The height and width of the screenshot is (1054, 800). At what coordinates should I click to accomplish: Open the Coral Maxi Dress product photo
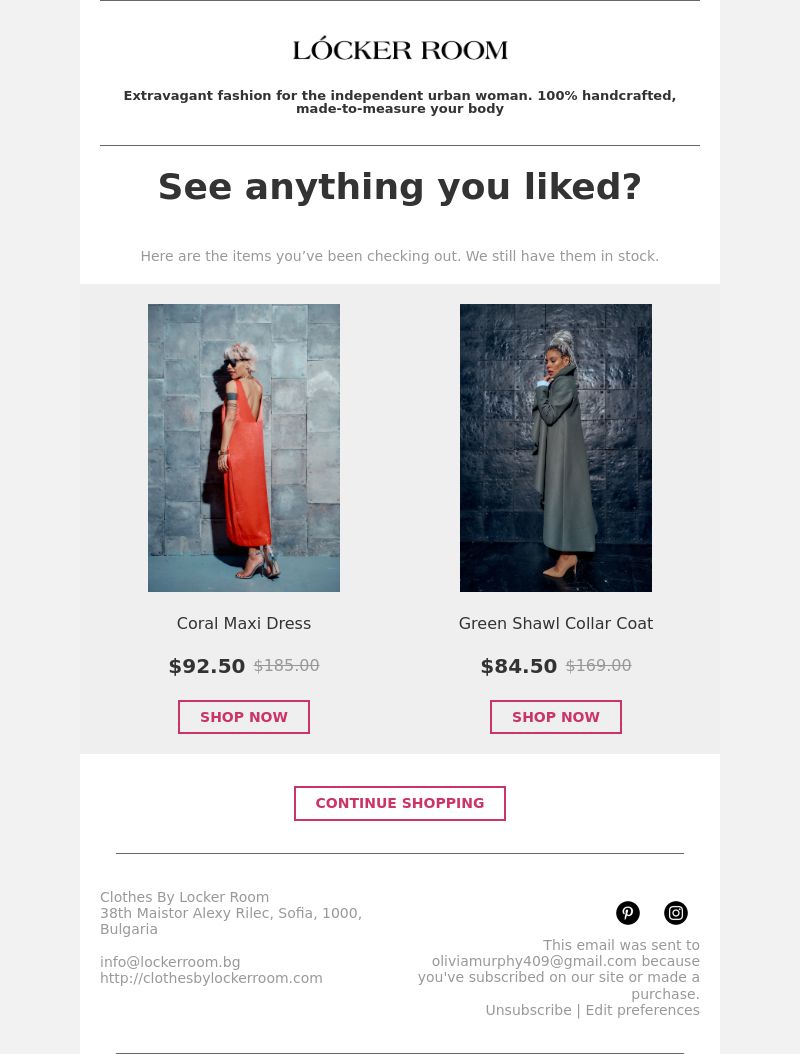click(x=244, y=448)
